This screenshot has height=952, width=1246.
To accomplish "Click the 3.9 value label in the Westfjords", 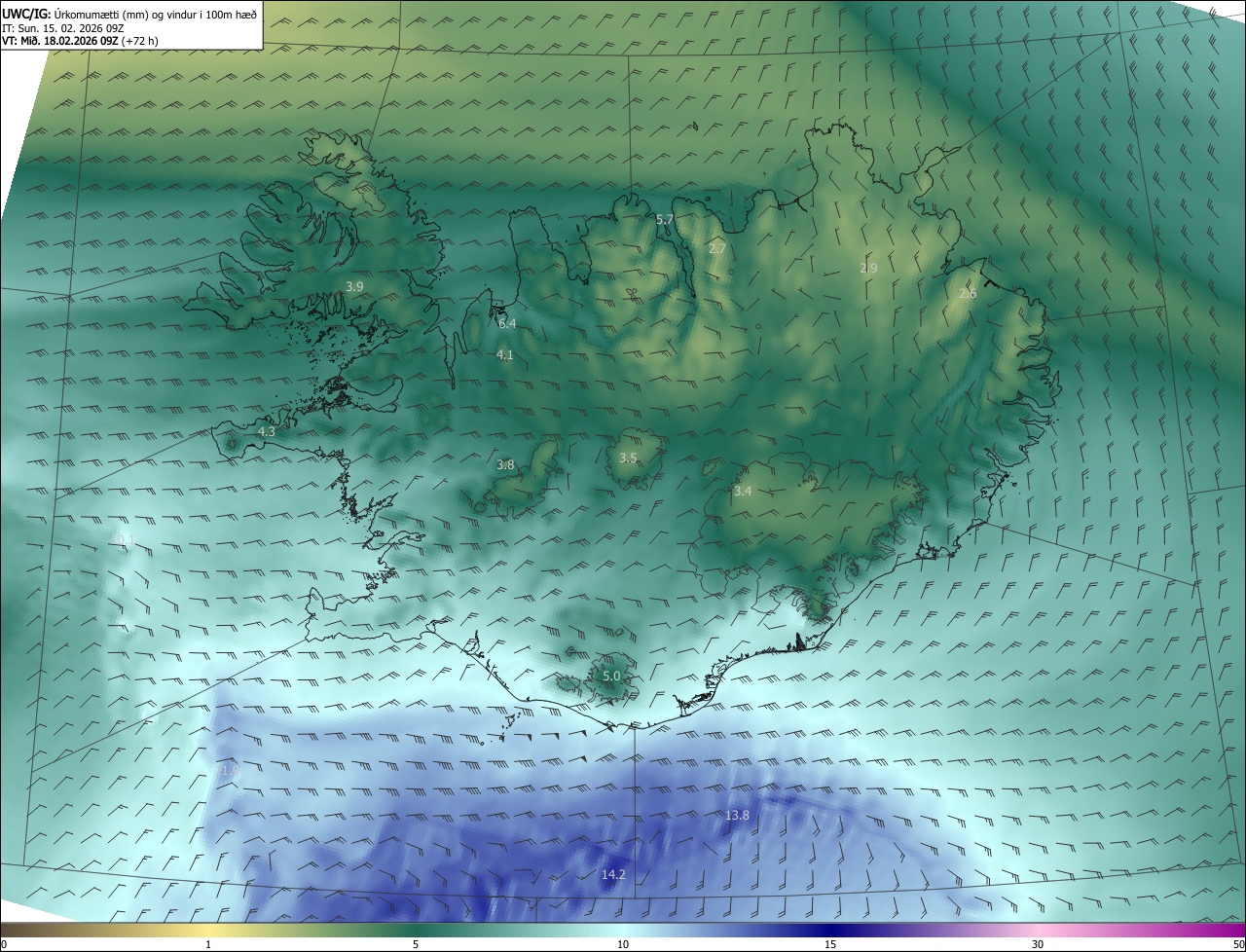I will pos(354,286).
